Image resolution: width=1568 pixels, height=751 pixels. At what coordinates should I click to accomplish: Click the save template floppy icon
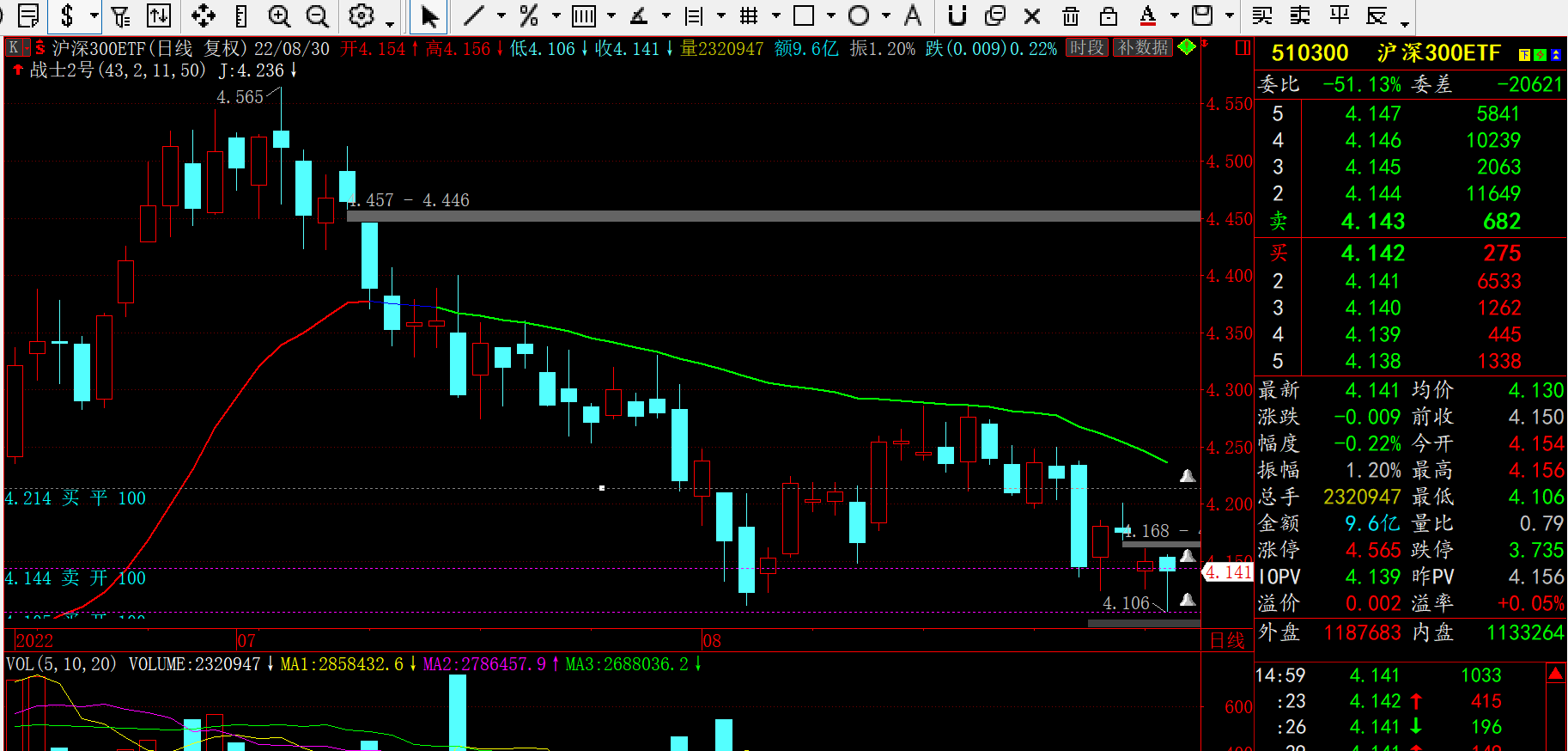click(1202, 15)
